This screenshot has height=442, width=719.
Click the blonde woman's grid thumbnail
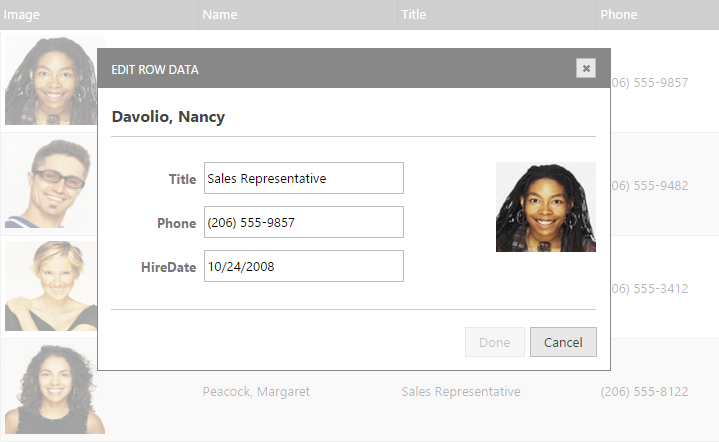(x=50, y=287)
